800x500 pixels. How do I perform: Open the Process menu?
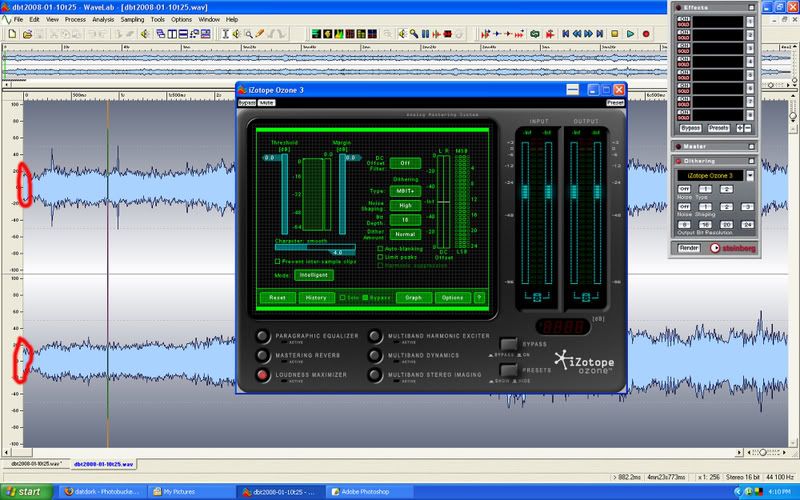[75, 19]
